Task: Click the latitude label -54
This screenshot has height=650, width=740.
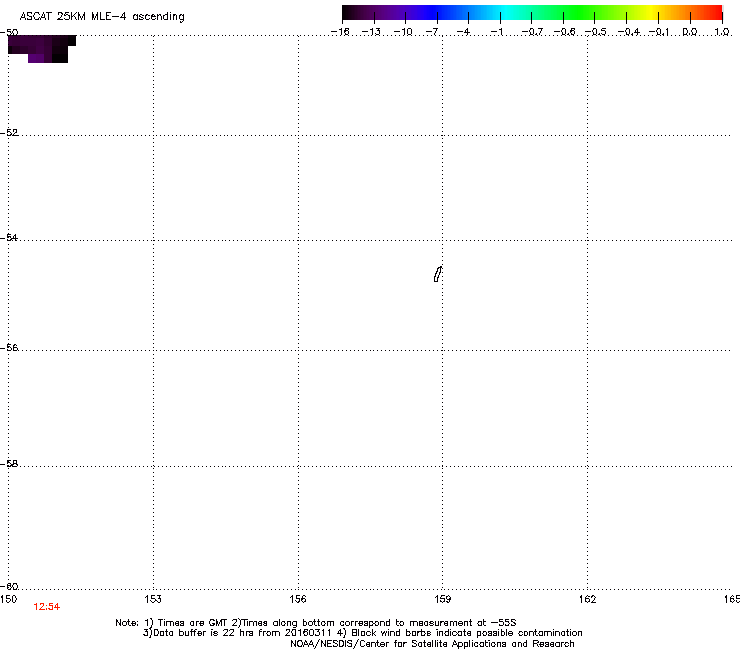Action: pyautogui.click(x=9, y=237)
